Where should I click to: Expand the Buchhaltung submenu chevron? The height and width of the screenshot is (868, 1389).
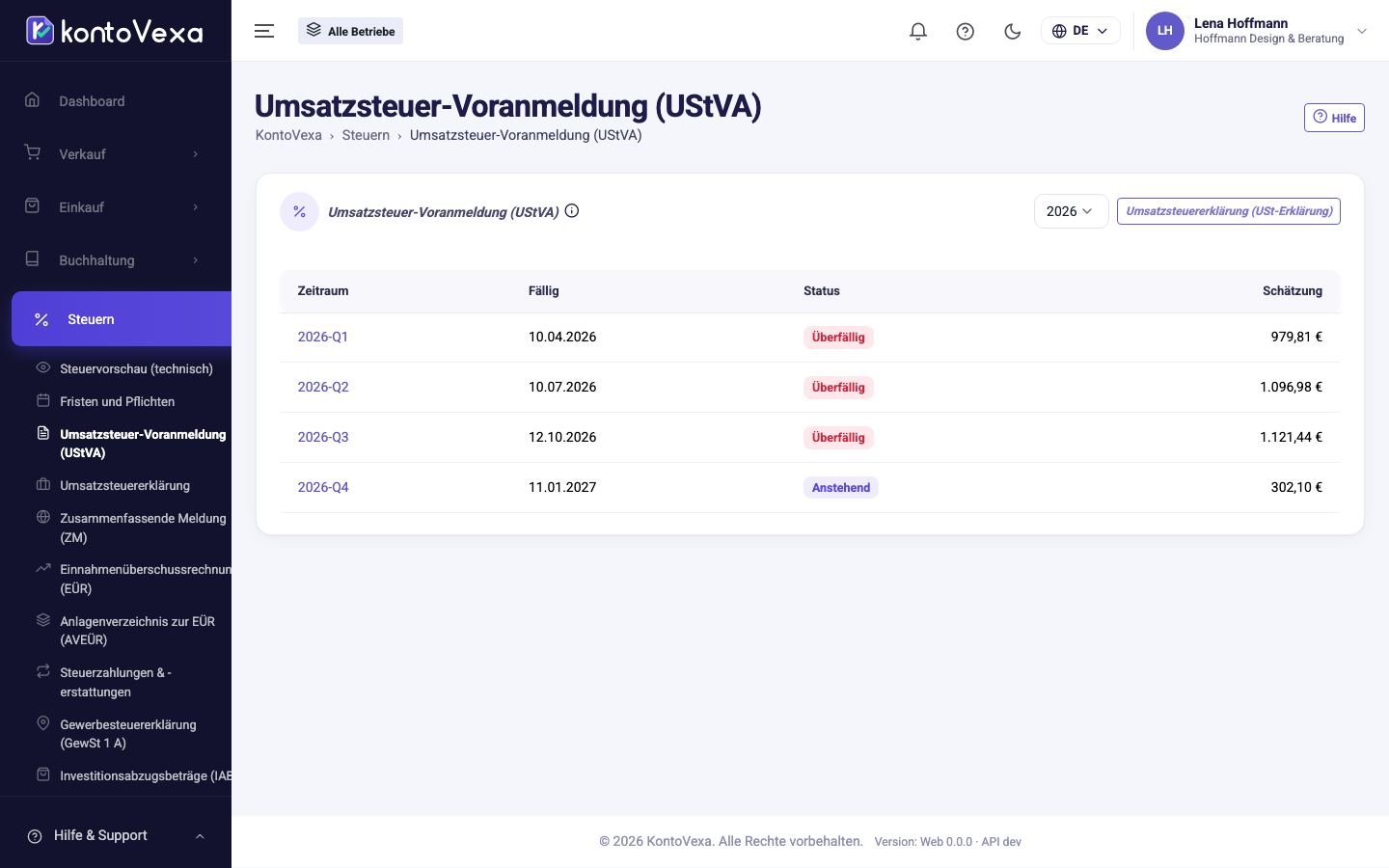click(x=196, y=260)
